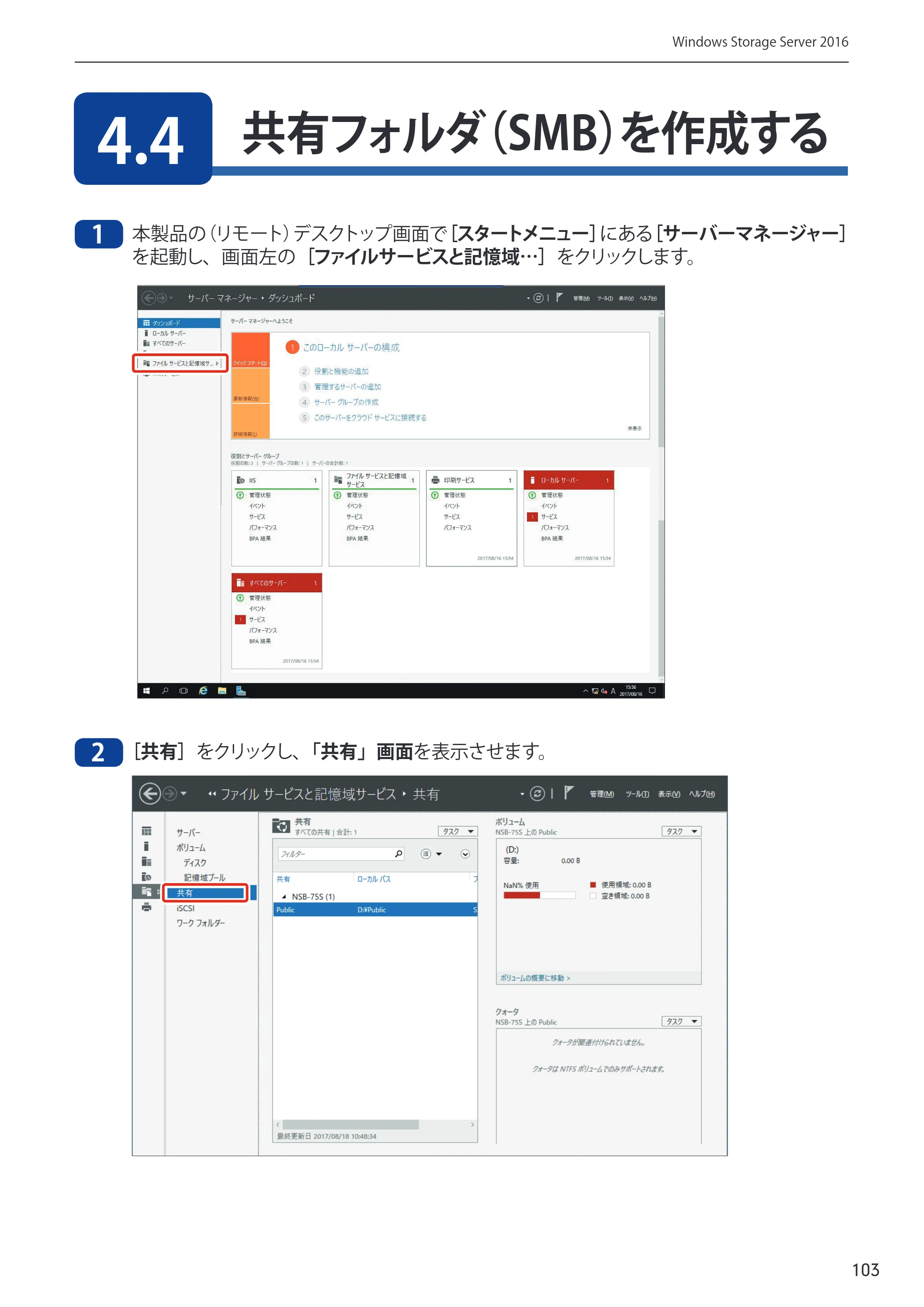This screenshot has height=1307, width=924.
Task: Expand the round chevron button beside the filter
Action: (465, 854)
